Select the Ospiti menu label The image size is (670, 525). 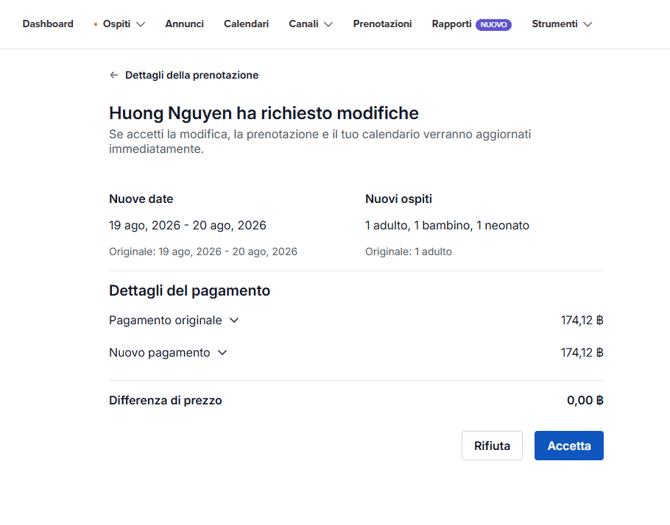point(117,24)
